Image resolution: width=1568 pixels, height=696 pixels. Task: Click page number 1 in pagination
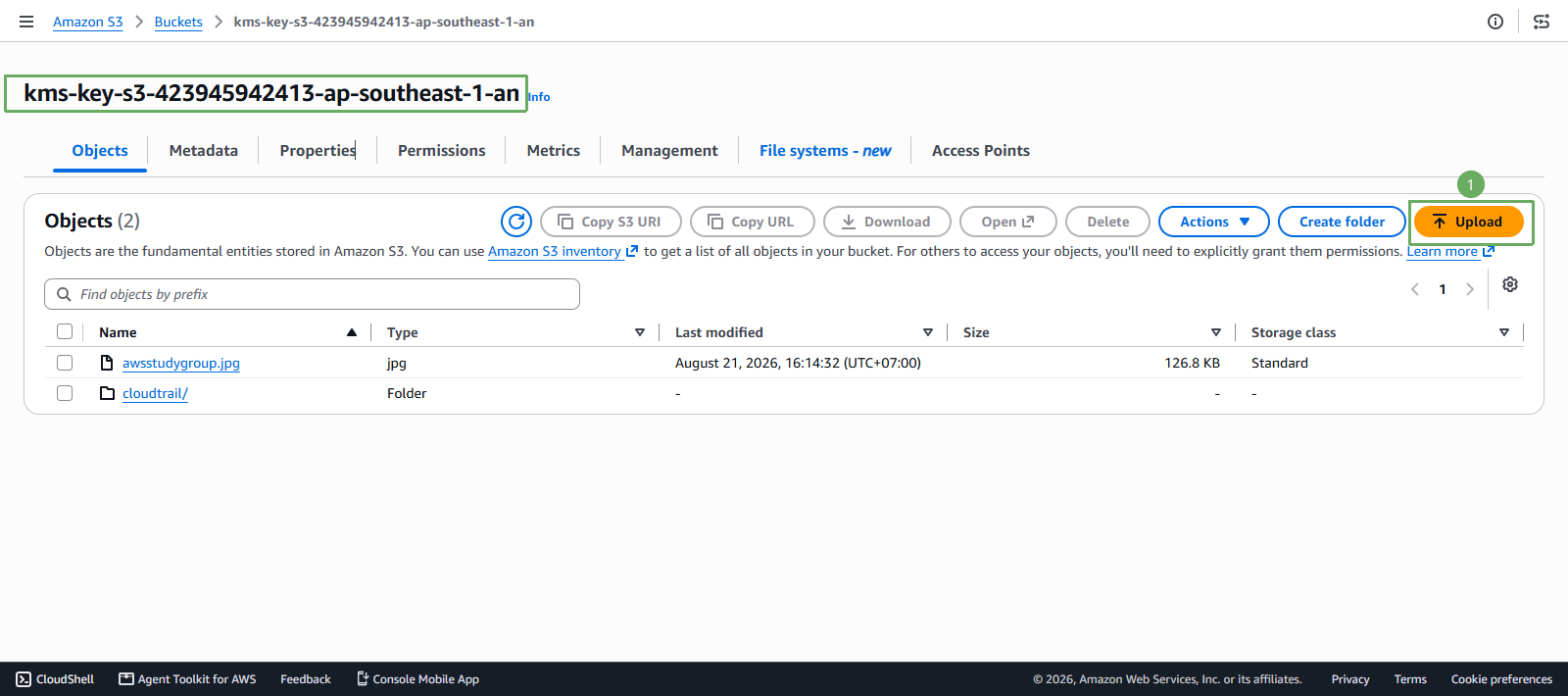[x=1443, y=289]
